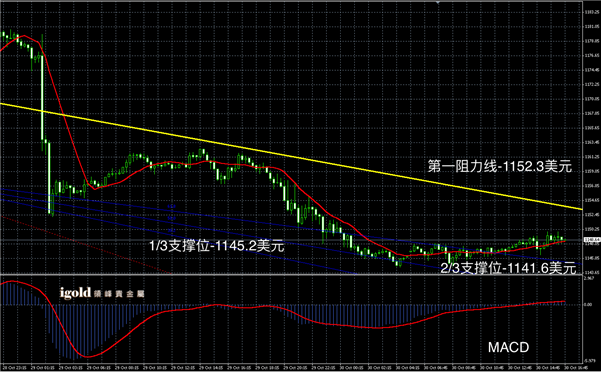Click the yellow resistance trendline
Screen dimensions: 601x372
(x=291, y=156)
